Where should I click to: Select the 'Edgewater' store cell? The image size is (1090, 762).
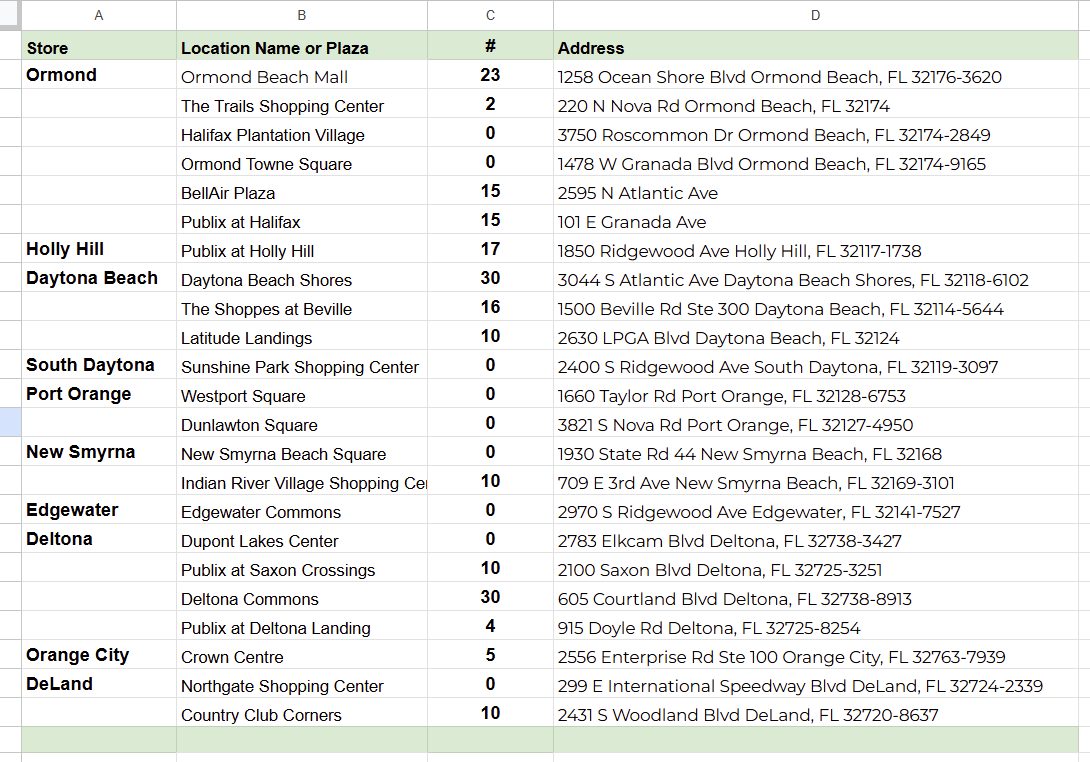click(x=99, y=510)
